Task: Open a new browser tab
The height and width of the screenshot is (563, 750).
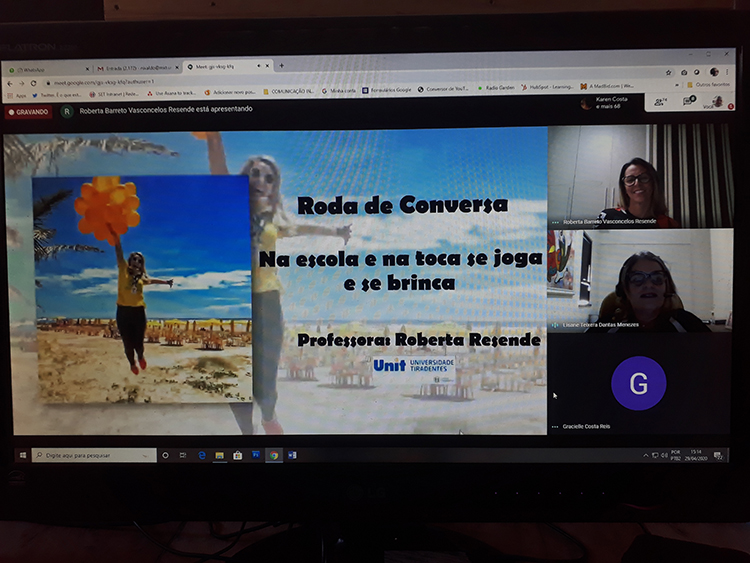Action: [x=281, y=66]
